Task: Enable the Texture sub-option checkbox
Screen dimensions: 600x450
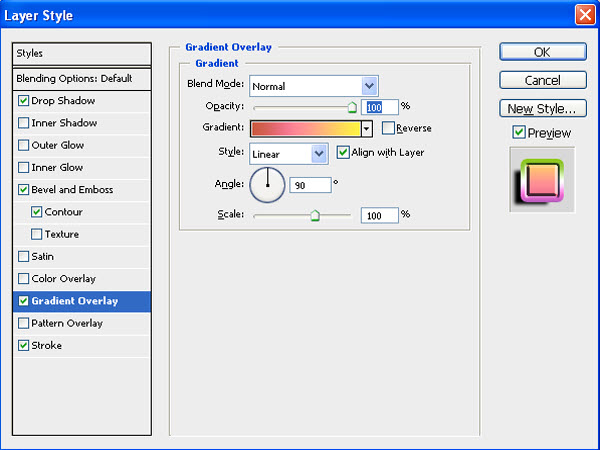Action: (x=37, y=234)
